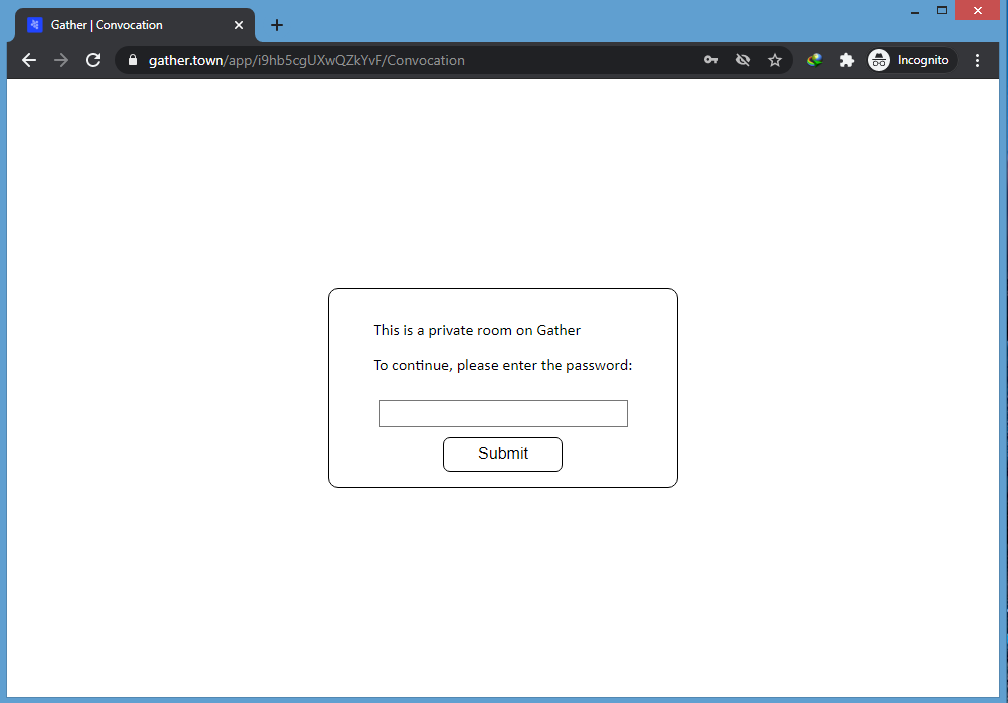
Task: Open a new tab with the plus button
Action: [x=277, y=25]
